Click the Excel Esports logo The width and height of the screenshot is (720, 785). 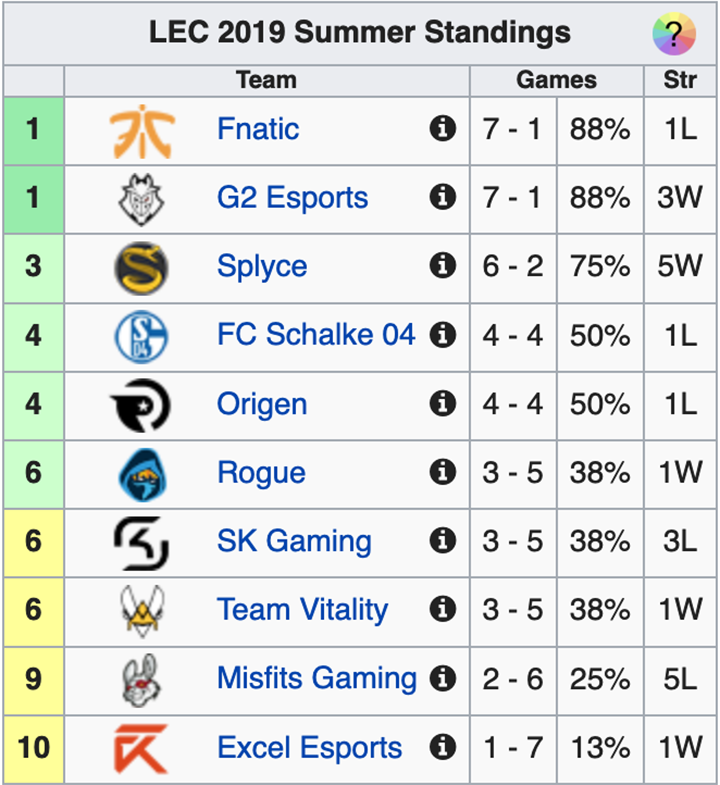(141, 749)
